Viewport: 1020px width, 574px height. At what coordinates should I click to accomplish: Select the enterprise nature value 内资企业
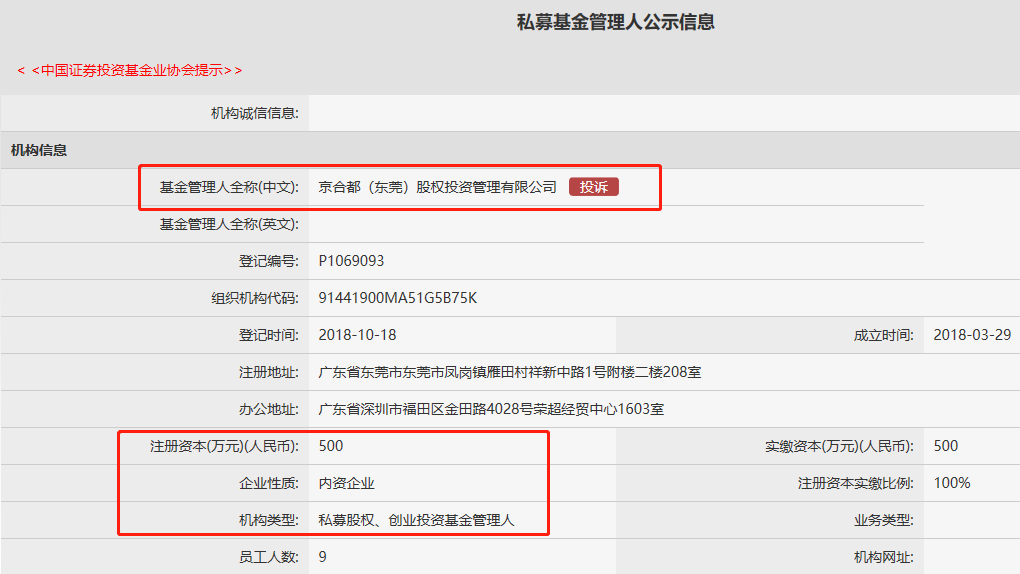[346, 484]
